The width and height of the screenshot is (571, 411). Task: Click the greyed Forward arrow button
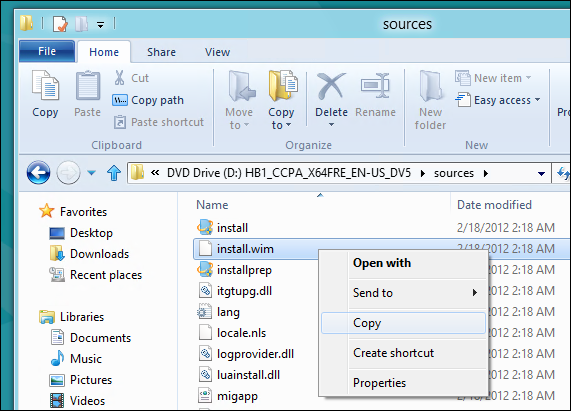tap(68, 173)
